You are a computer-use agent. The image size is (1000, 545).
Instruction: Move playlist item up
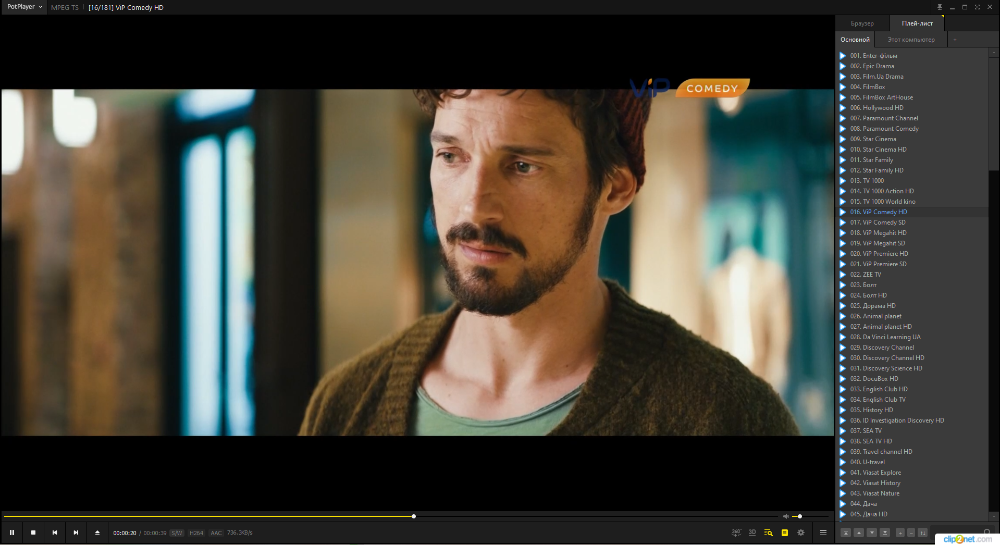tap(858, 532)
